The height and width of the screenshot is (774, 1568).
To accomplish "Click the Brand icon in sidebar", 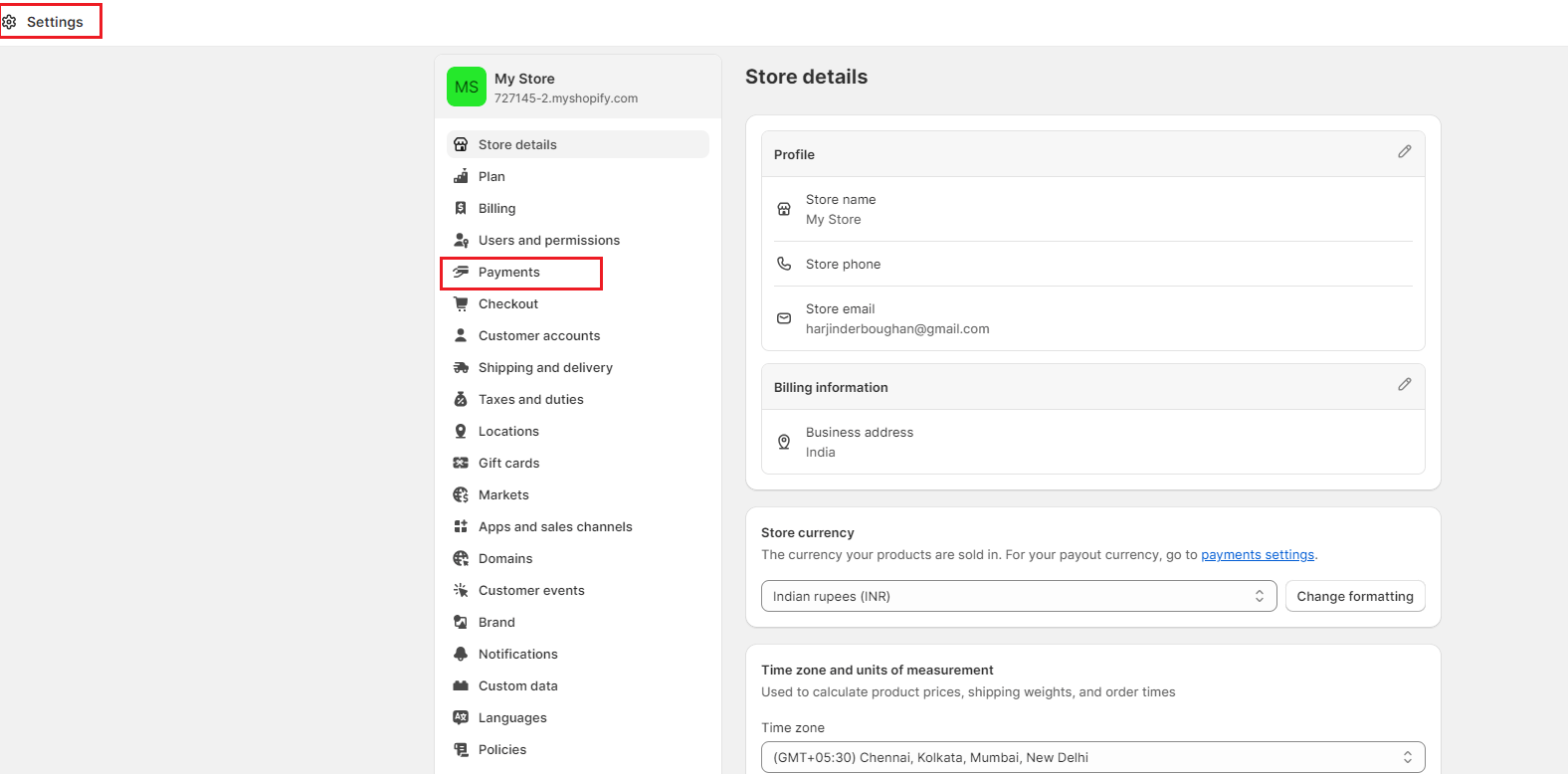I will click(x=461, y=622).
